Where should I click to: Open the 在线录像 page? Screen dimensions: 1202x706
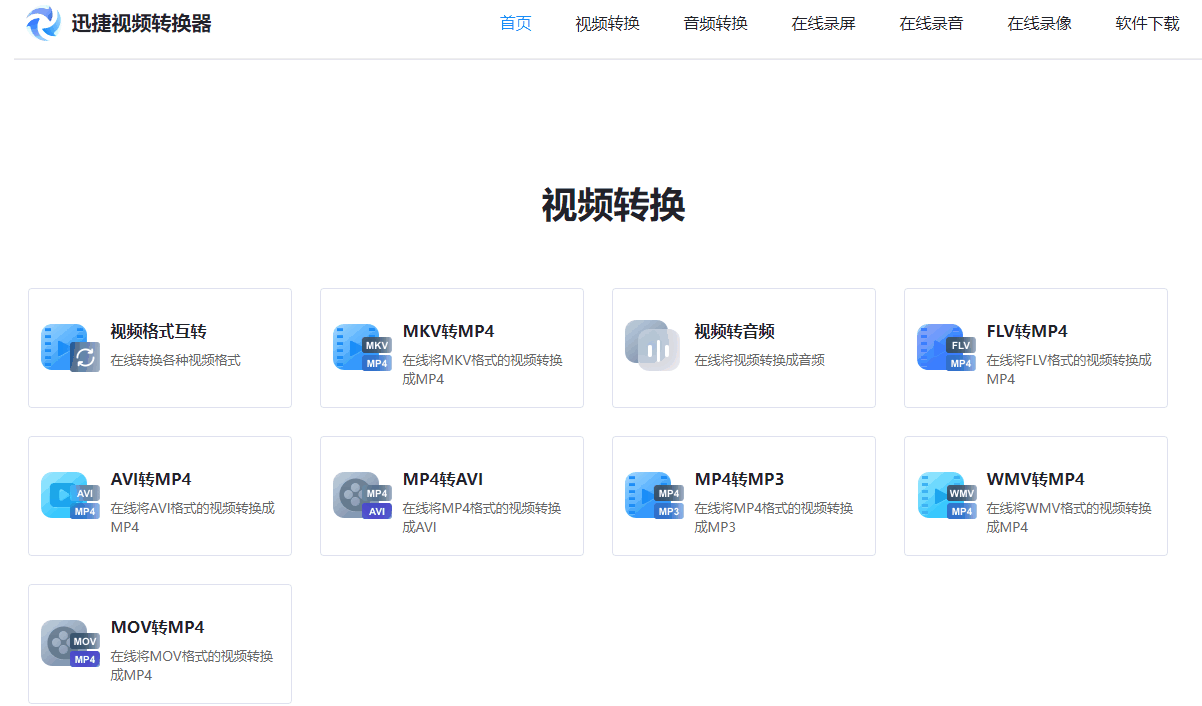[1039, 22]
